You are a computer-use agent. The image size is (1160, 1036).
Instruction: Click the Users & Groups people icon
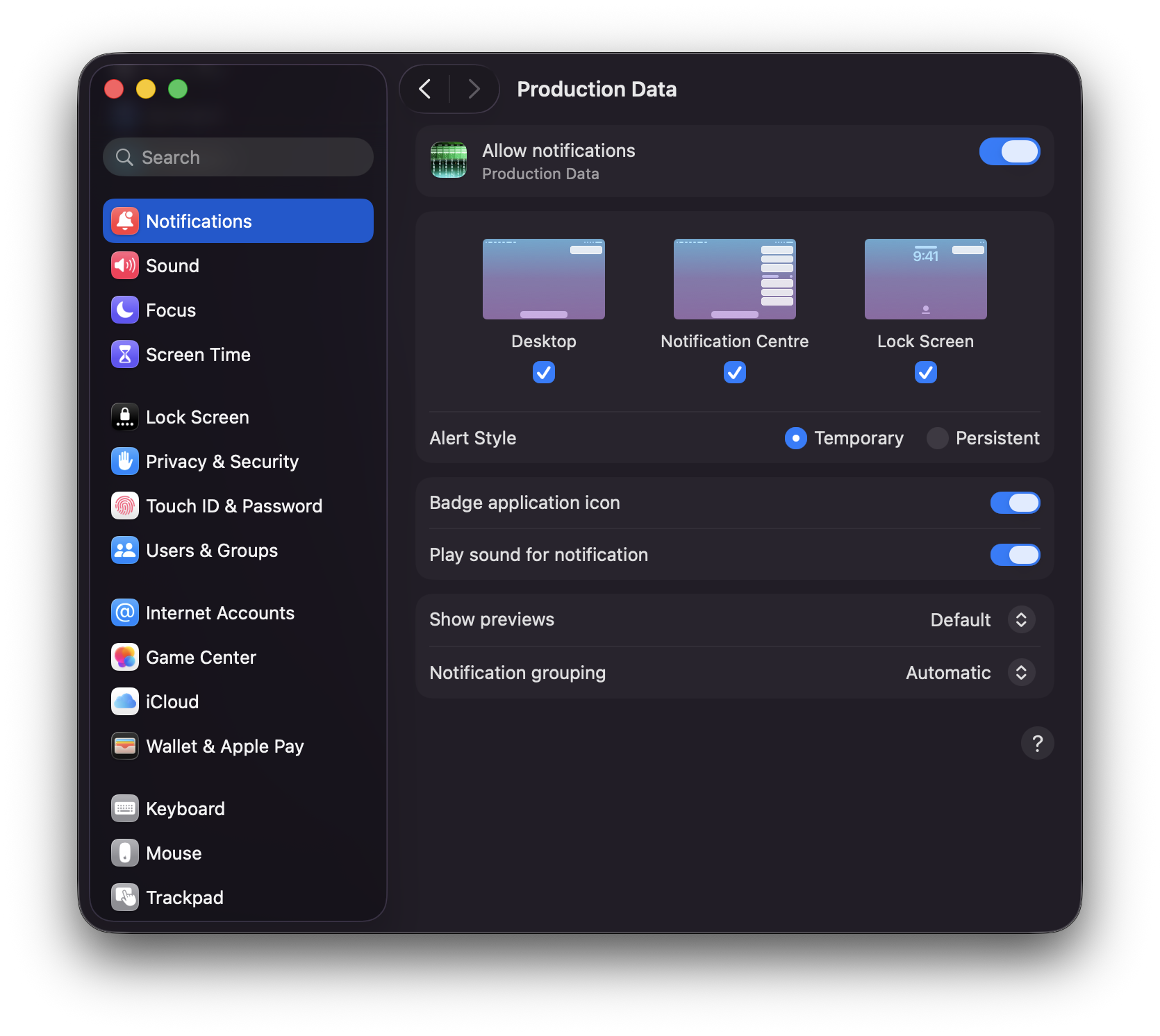125,550
